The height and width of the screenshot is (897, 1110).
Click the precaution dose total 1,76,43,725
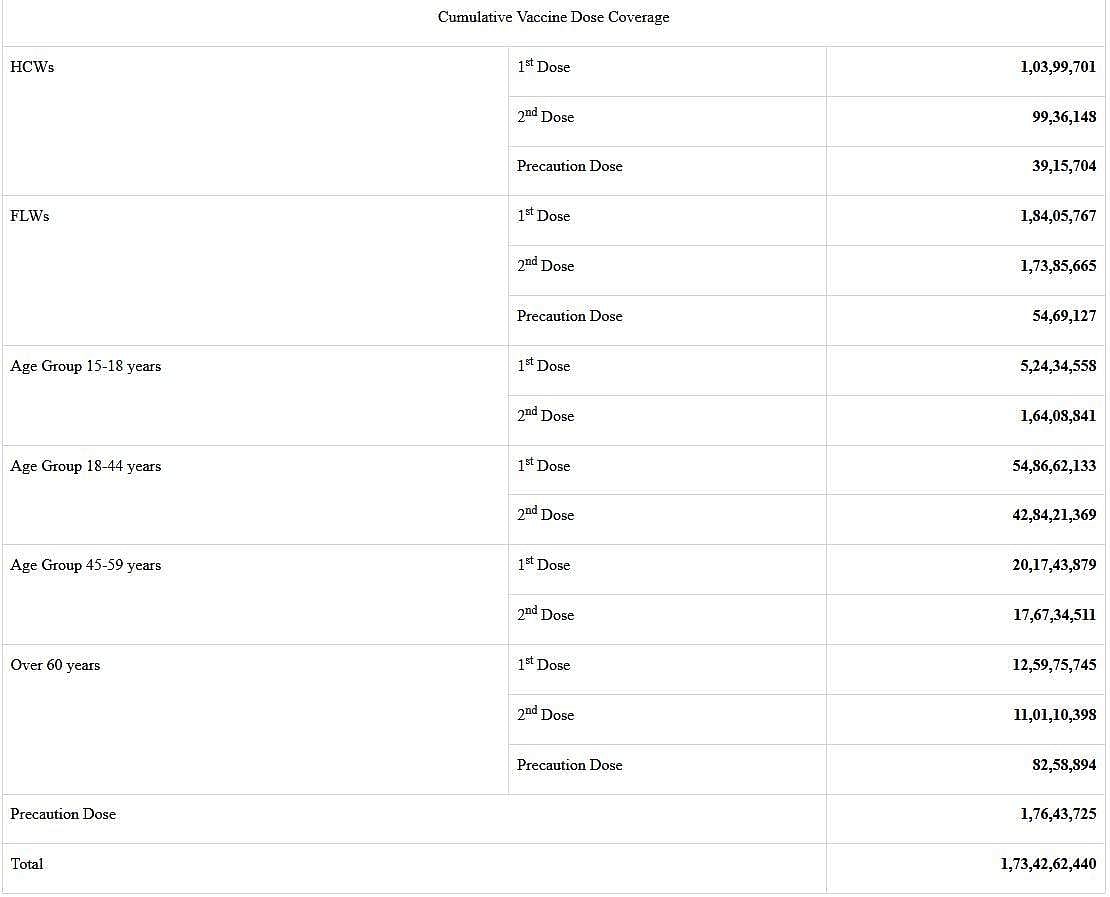point(1058,814)
